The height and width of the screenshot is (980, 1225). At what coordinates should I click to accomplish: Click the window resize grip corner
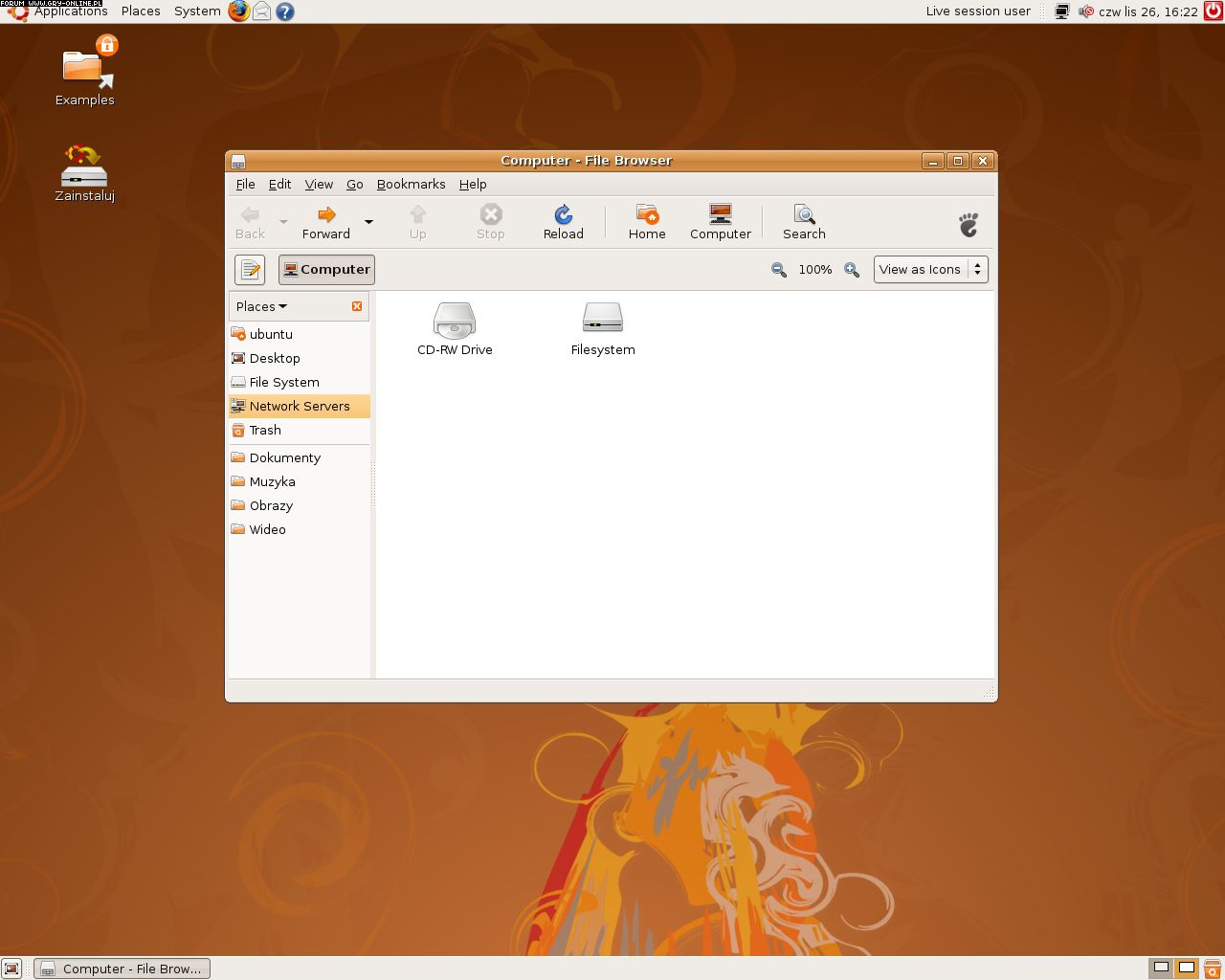click(988, 691)
